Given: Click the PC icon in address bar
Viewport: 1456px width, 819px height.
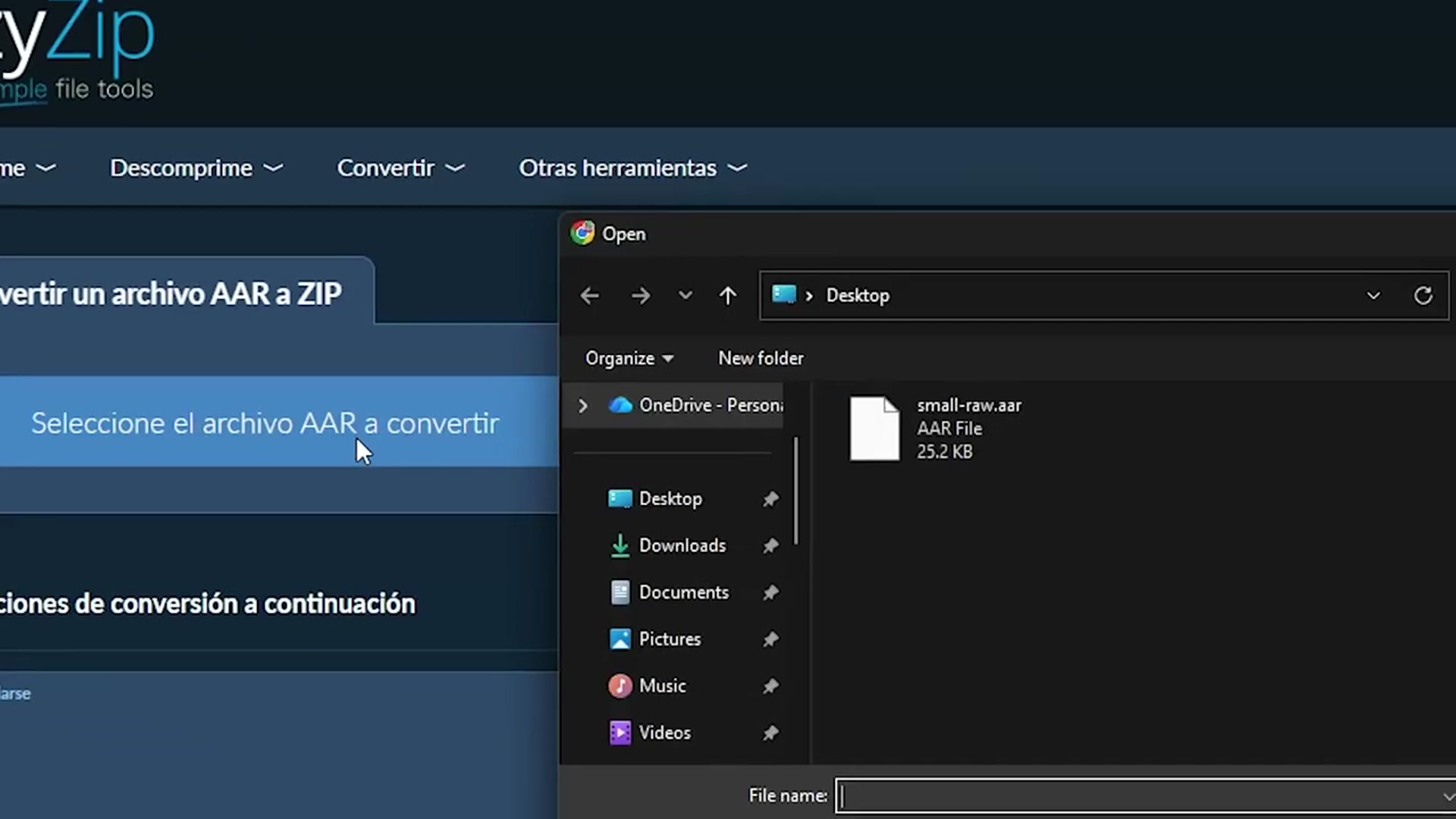Looking at the screenshot, I should [x=784, y=294].
